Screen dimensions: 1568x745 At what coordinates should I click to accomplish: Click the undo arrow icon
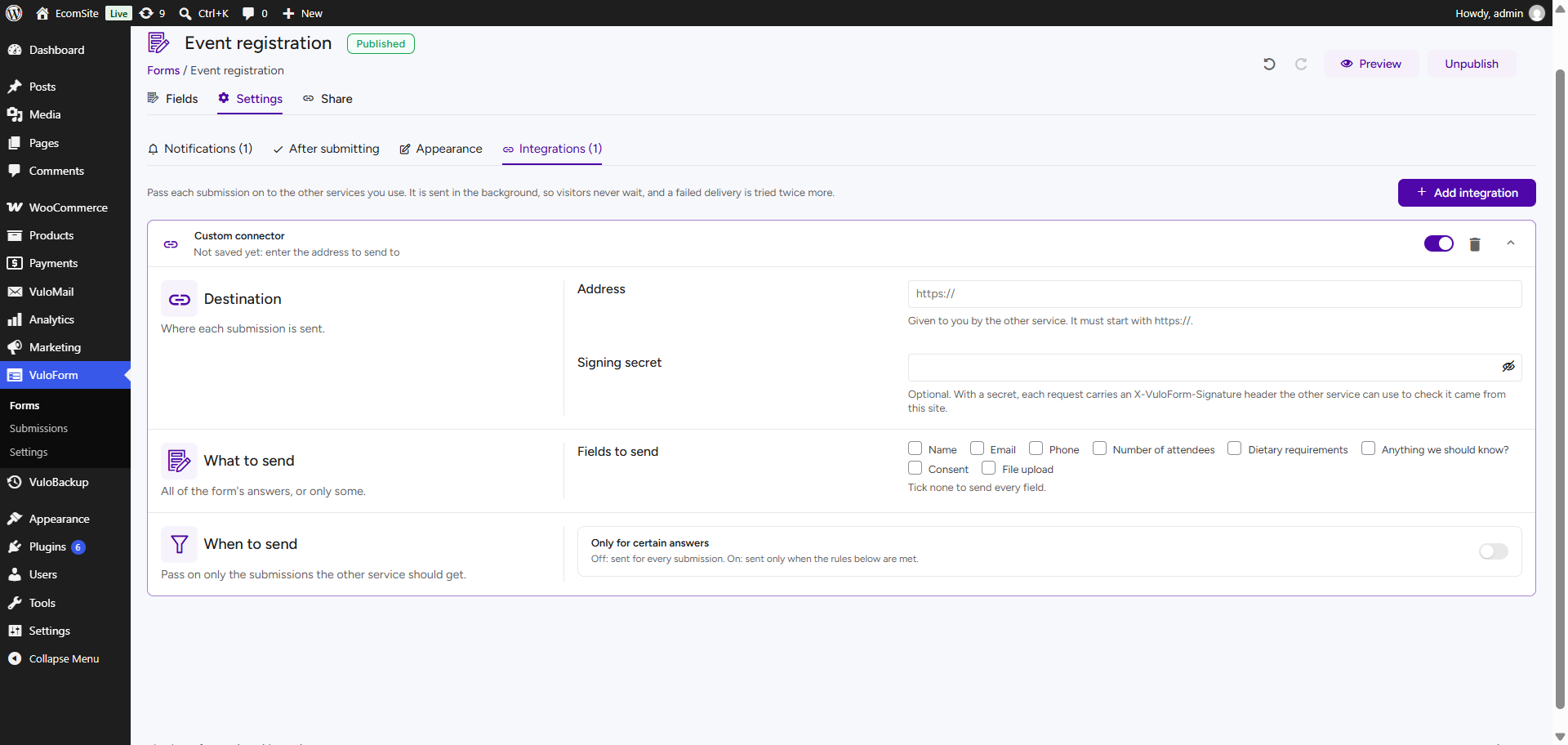(x=1269, y=64)
